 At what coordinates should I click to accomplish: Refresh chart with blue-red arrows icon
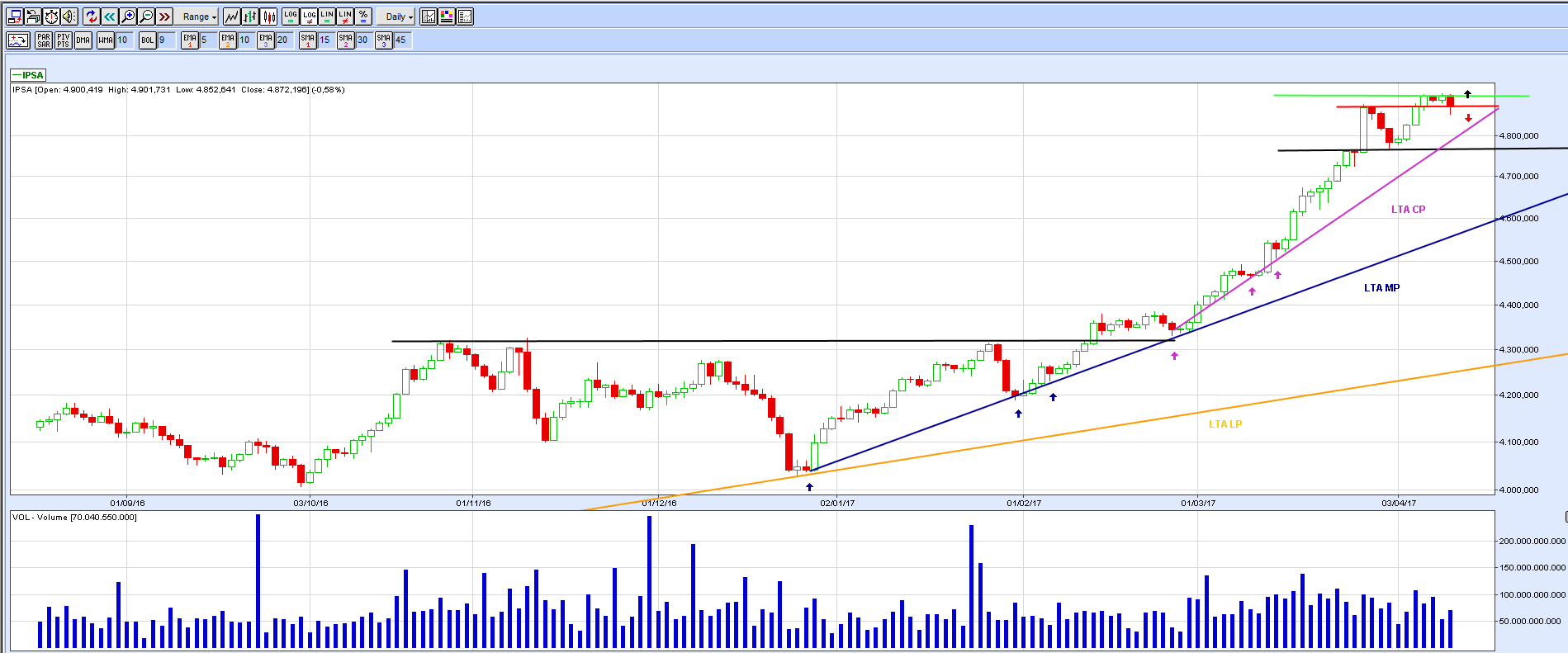[91, 17]
